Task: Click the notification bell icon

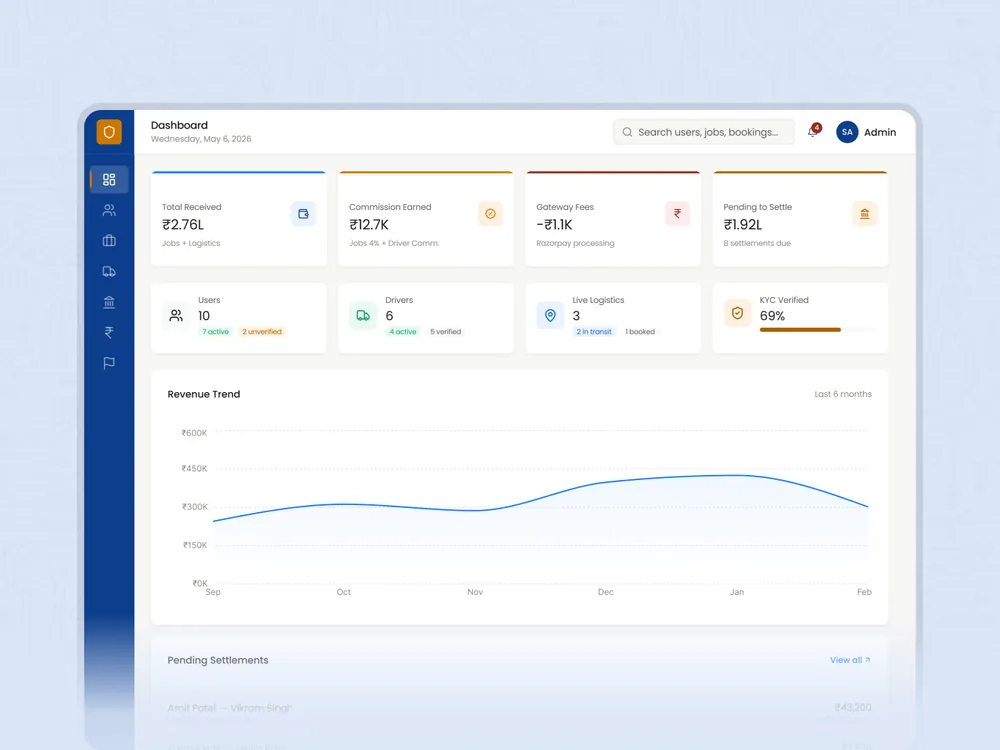Action: [812, 131]
